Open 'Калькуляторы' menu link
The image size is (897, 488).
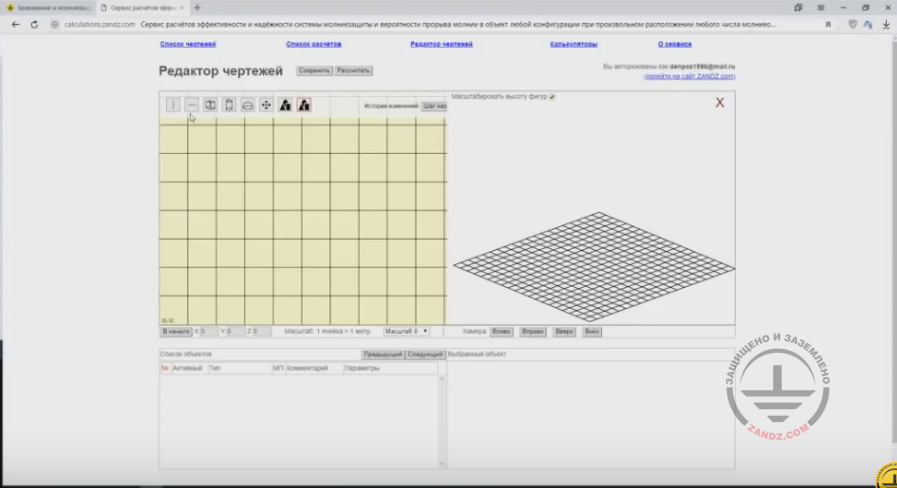pyautogui.click(x=574, y=44)
